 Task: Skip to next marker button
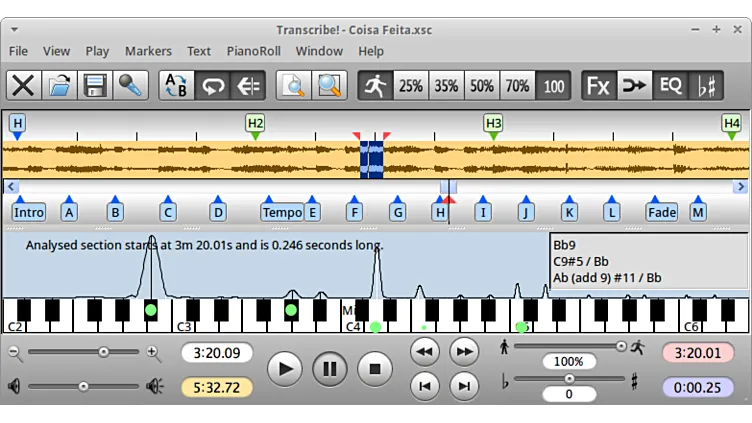tap(464, 386)
